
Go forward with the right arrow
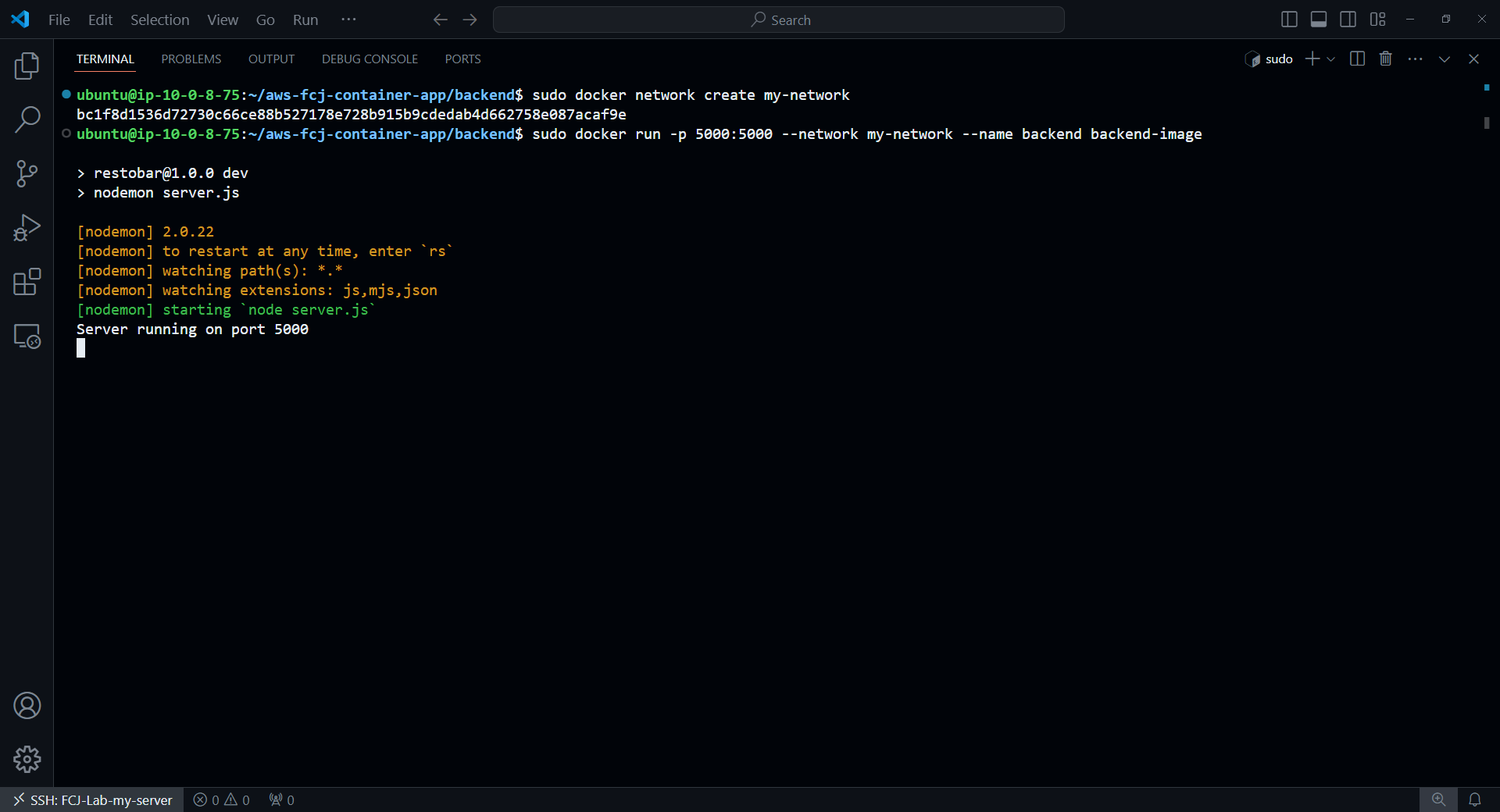(x=470, y=20)
